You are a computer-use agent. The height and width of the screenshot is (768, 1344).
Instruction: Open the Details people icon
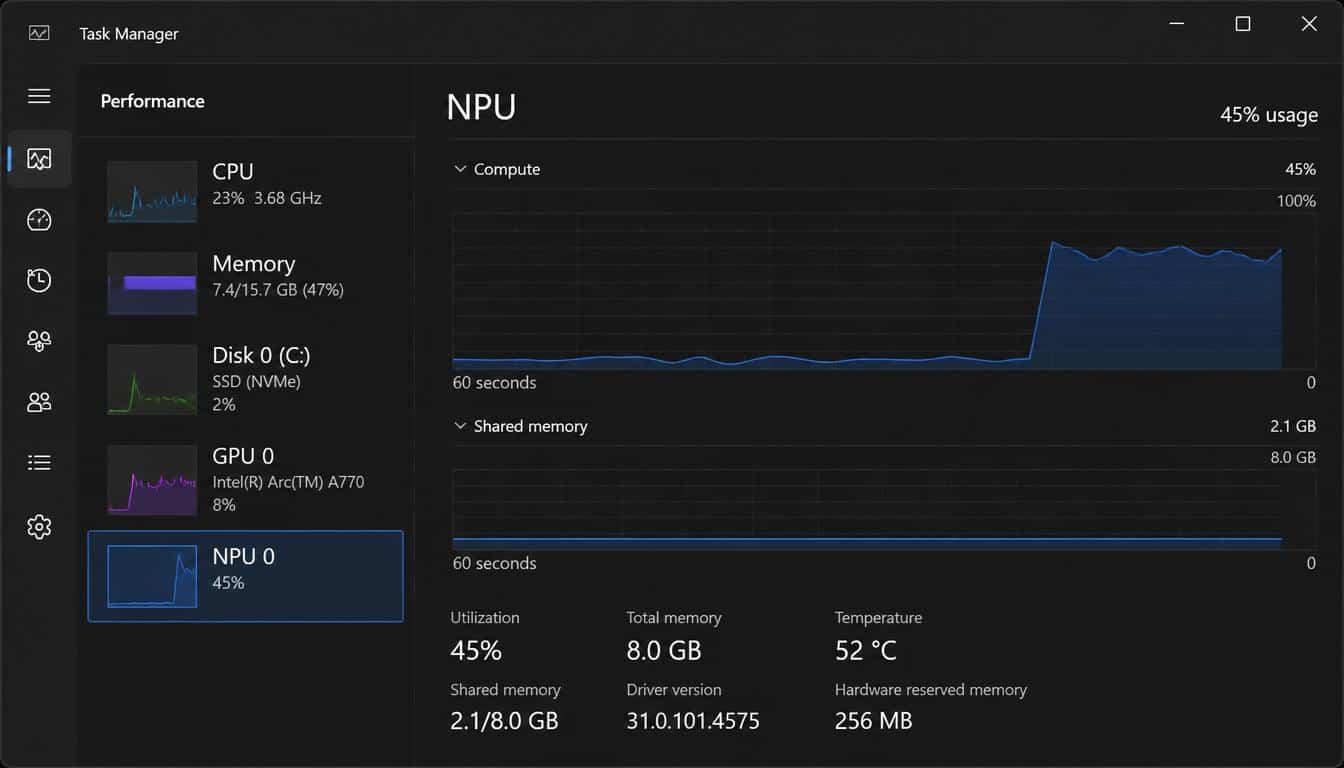tap(39, 402)
